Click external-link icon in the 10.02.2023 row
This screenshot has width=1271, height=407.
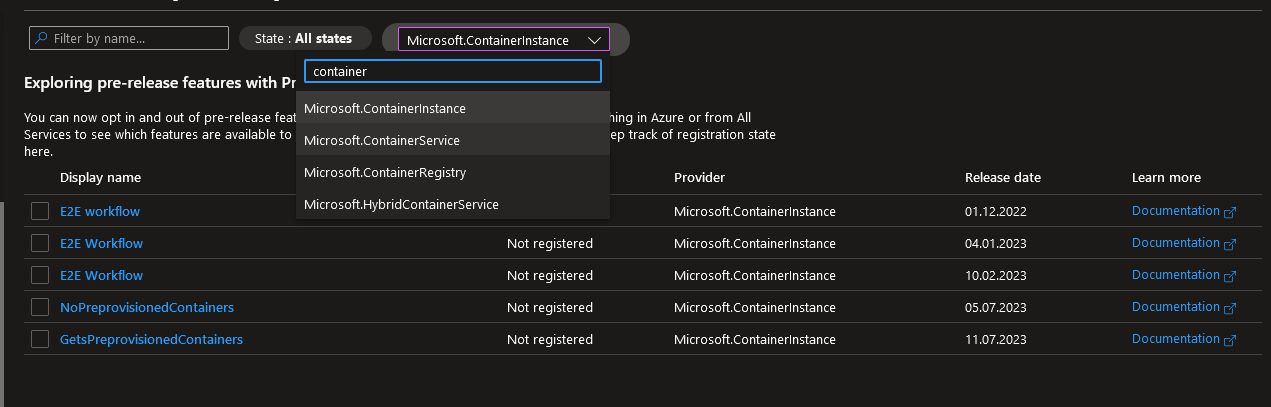[x=1230, y=276]
